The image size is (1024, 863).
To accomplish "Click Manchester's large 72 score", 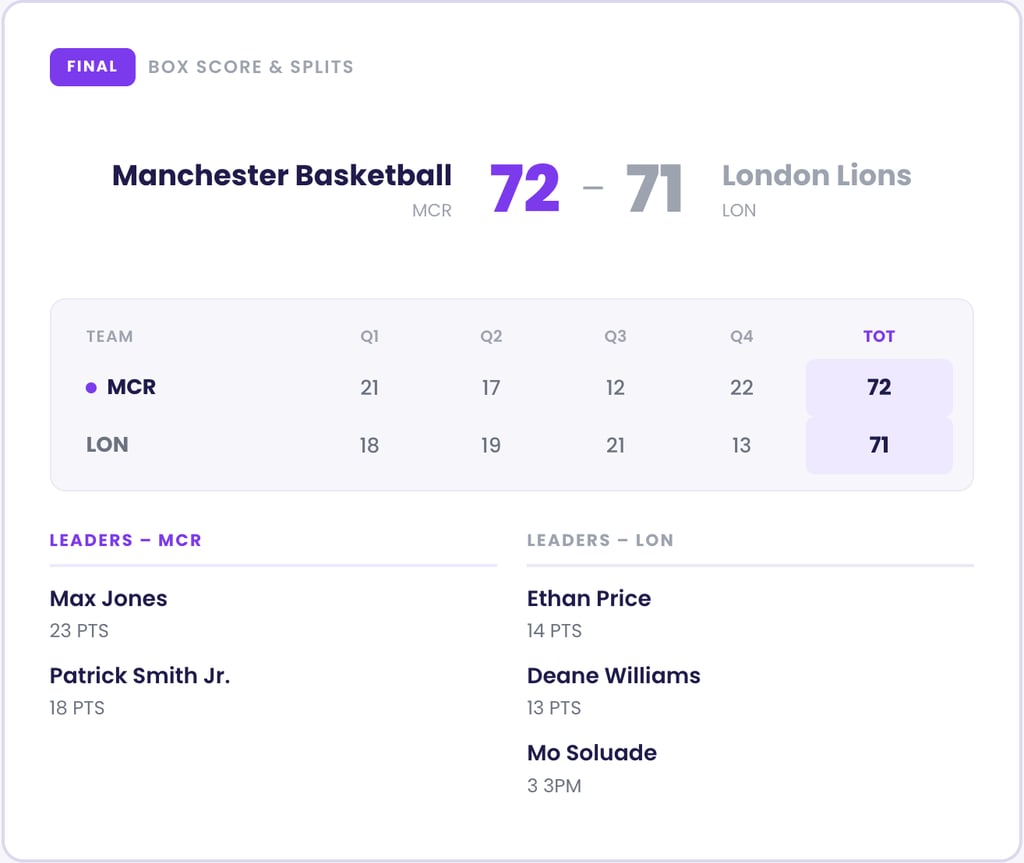I will tap(524, 189).
